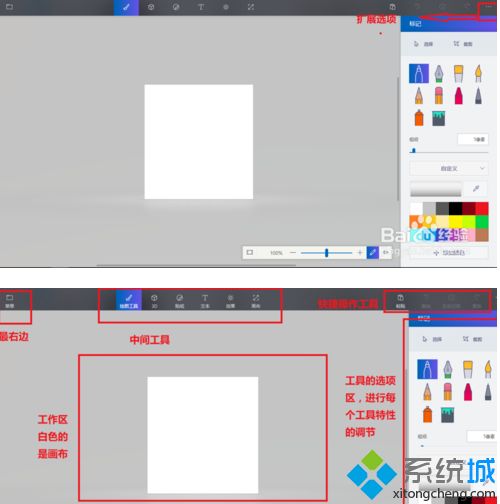Image resolution: width=500 pixels, height=504 pixels.
Task: Select the Spray can in the bottom screenshot
Action: 427,414
